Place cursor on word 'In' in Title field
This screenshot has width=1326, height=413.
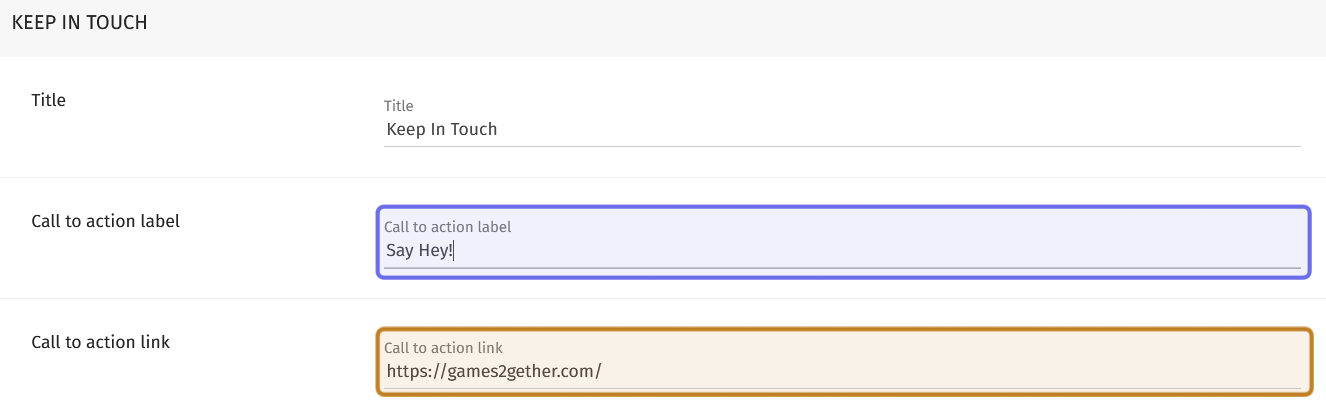point(438,129)
